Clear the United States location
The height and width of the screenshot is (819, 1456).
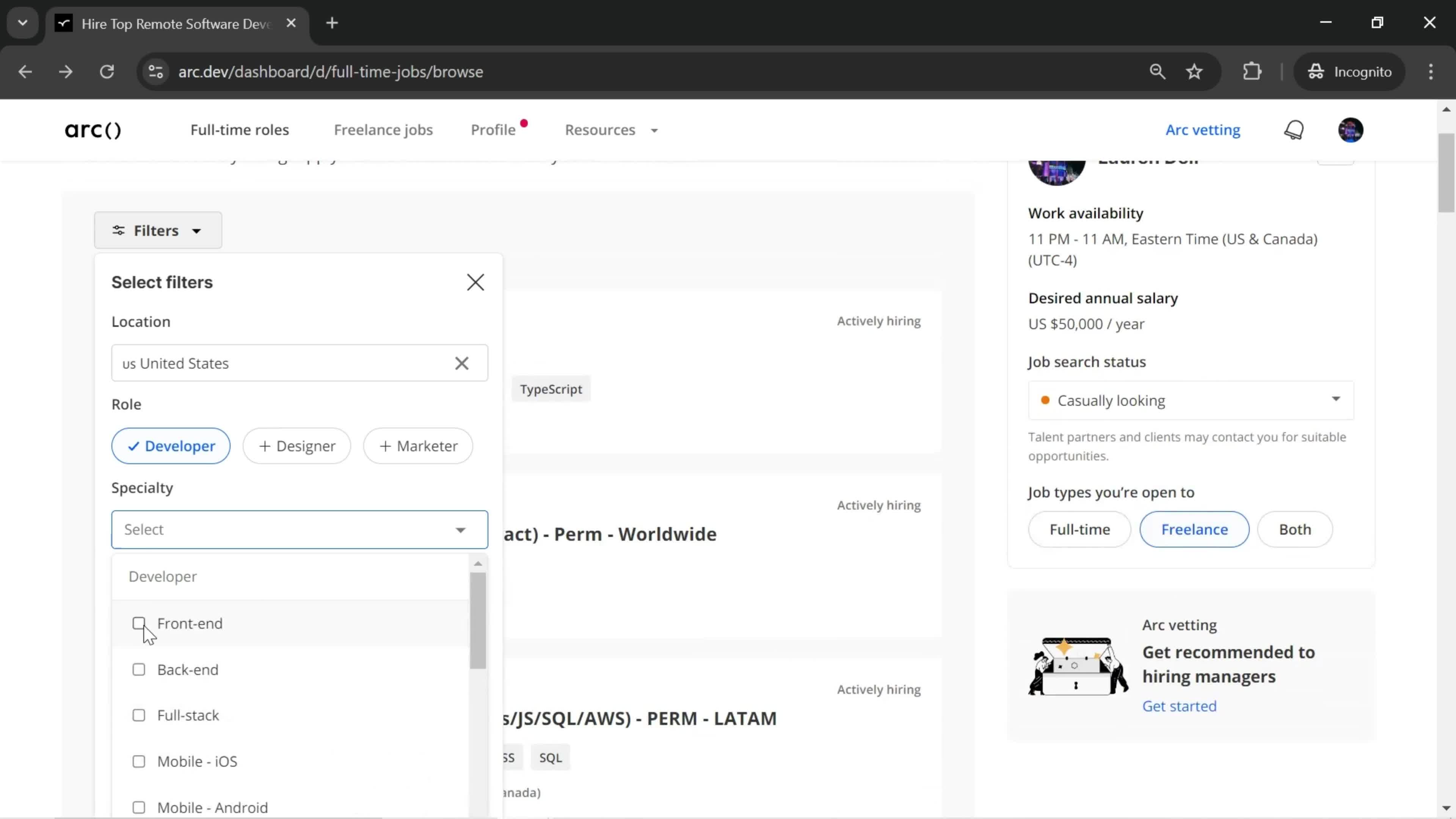coord(462,364)
